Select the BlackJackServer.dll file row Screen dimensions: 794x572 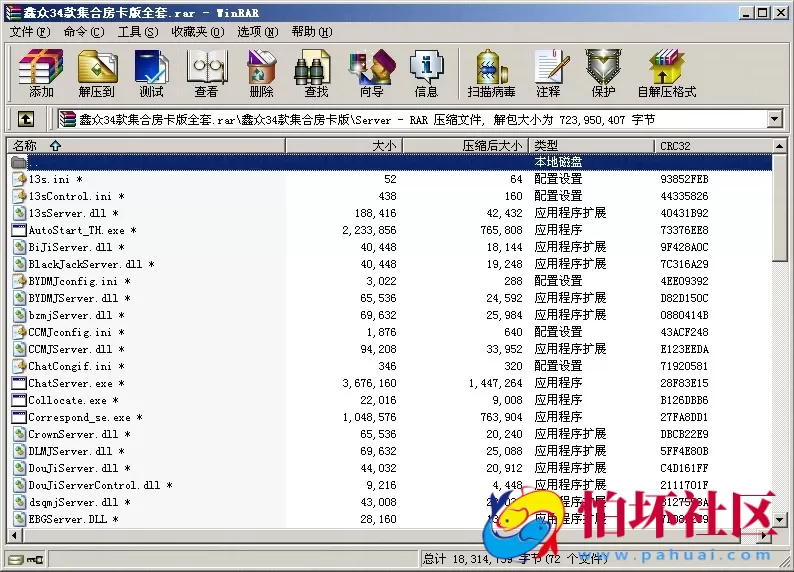pos(390,264)
